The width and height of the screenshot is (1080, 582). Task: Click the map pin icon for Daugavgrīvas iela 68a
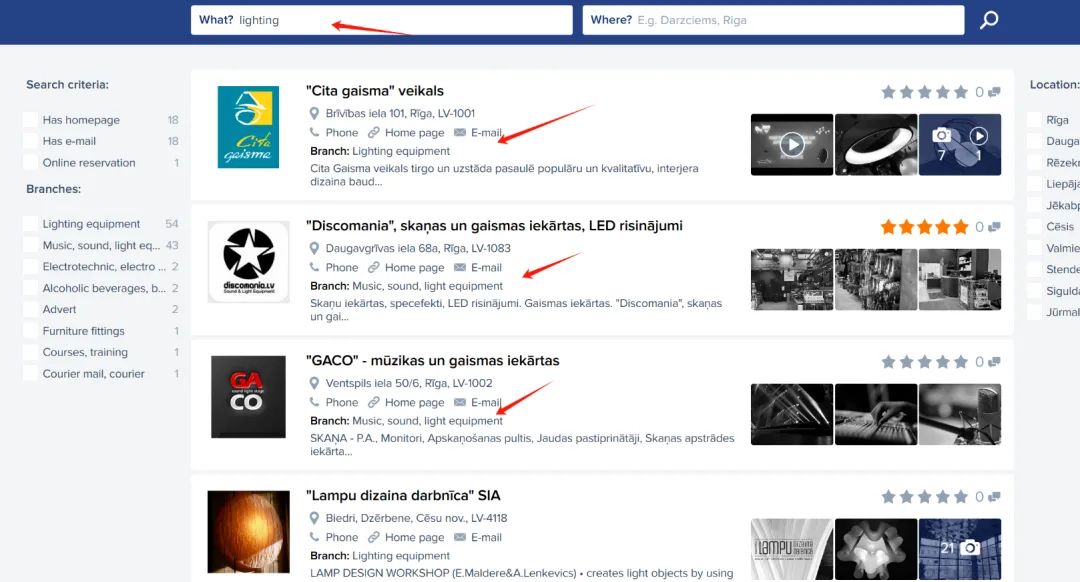[314, 248]
